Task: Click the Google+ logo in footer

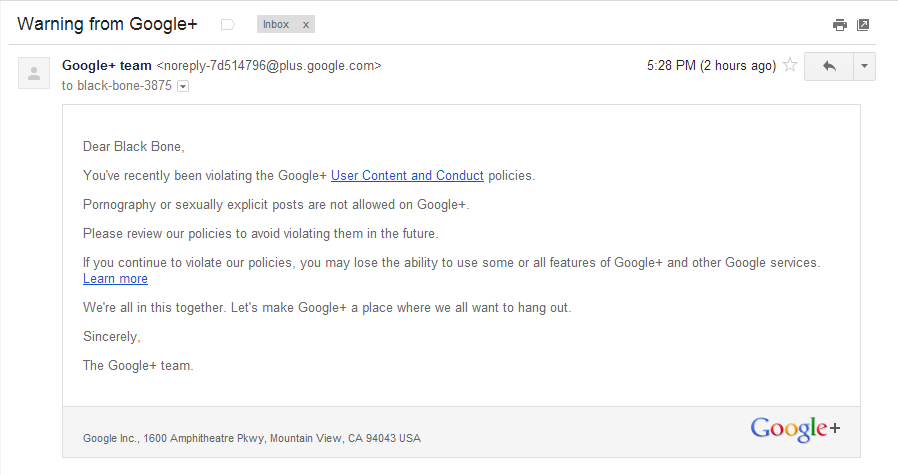Action: coord(795,429)
